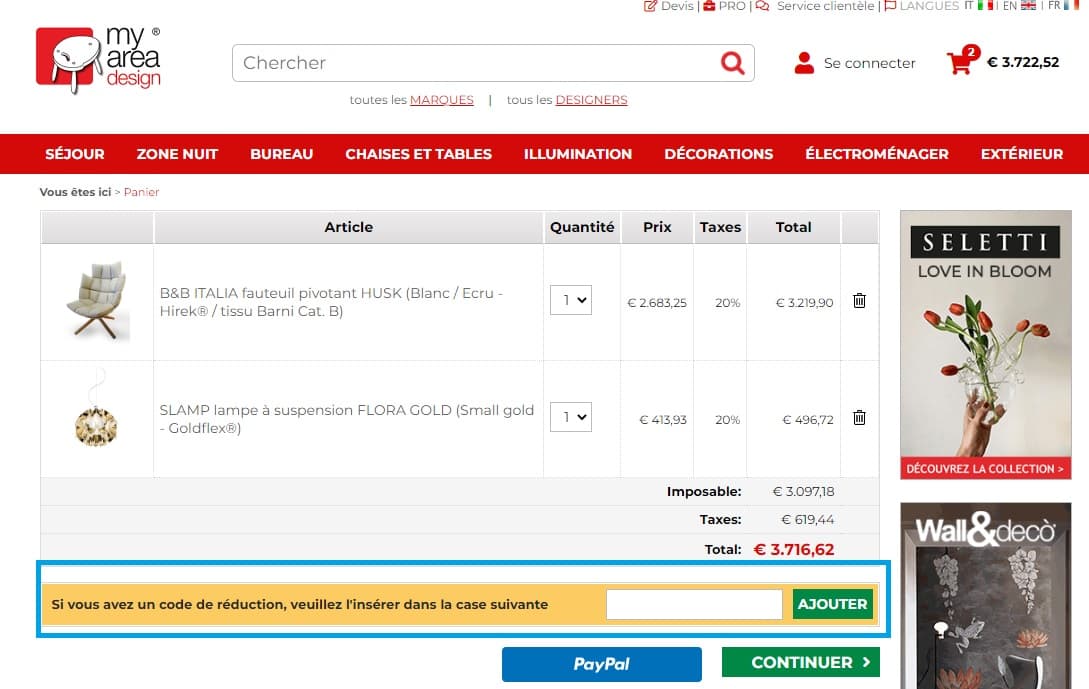Pay with the PayPal button

tap(601, 663)
